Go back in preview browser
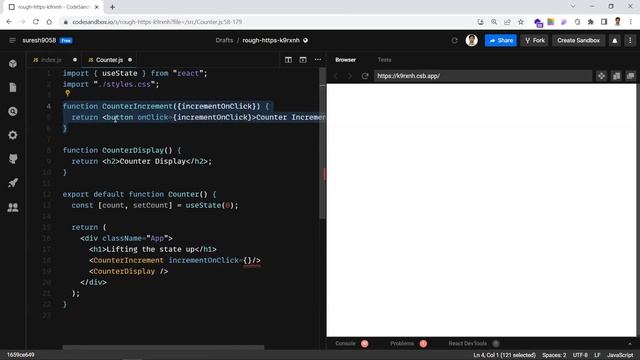 click(336, 76)
